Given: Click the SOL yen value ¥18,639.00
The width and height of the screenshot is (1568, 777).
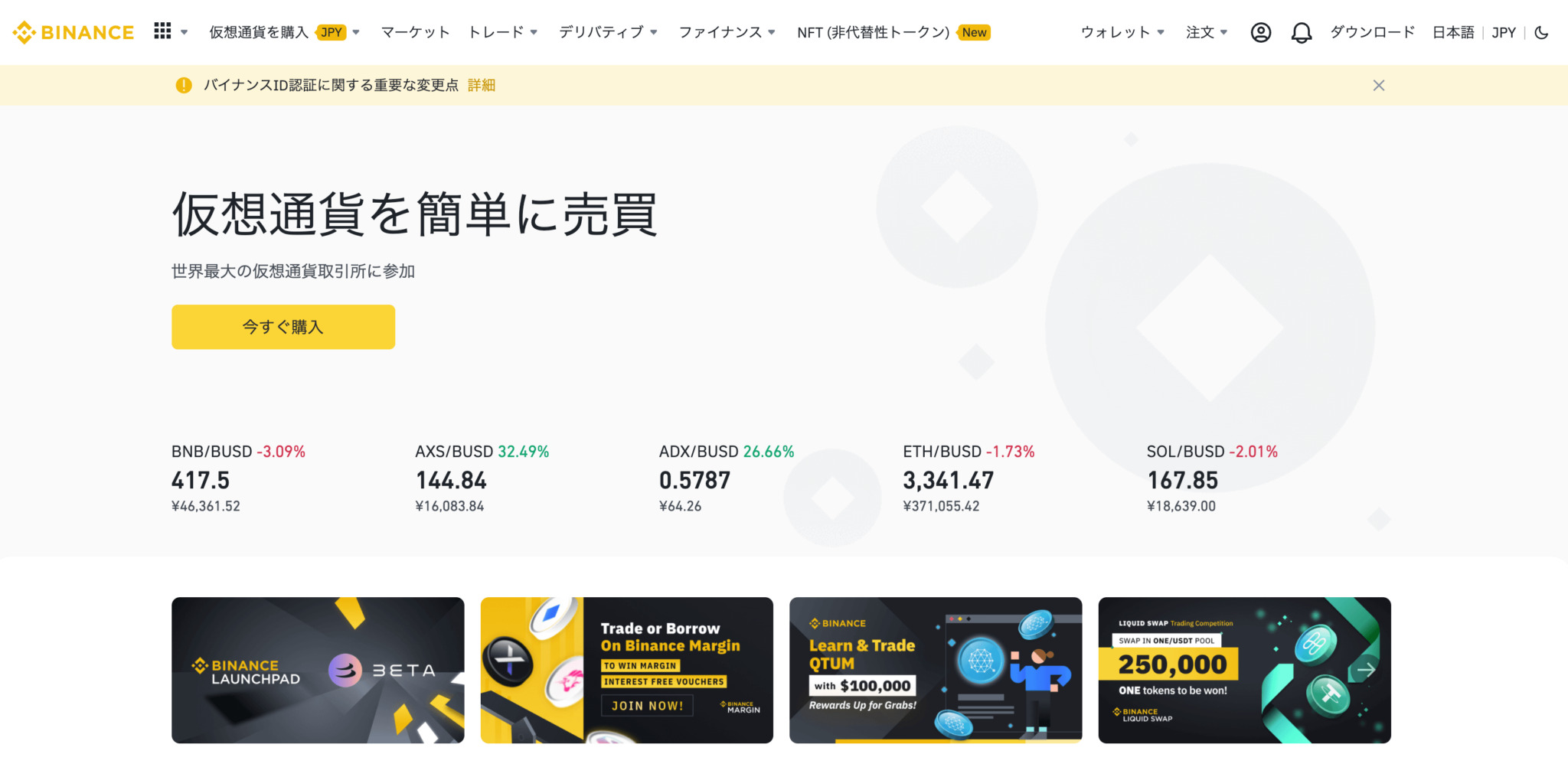Looking at the screenshot, I should click(1181, 506).
